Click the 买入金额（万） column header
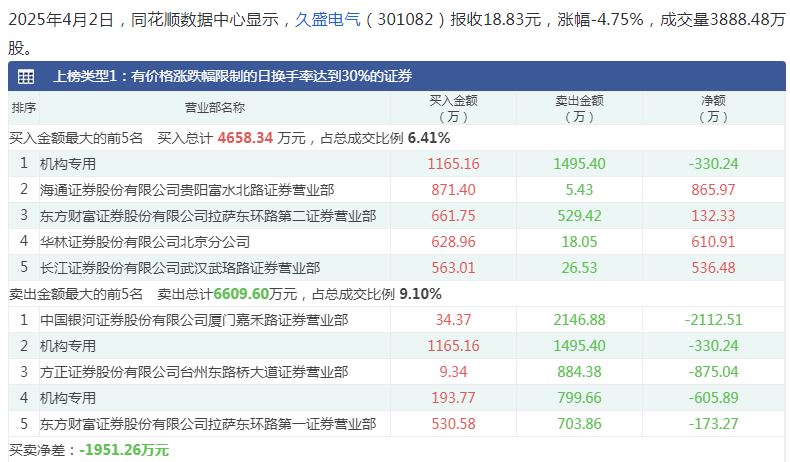This screenshot has width=790, height=462. pyautogui.click(x=453, y=108)
